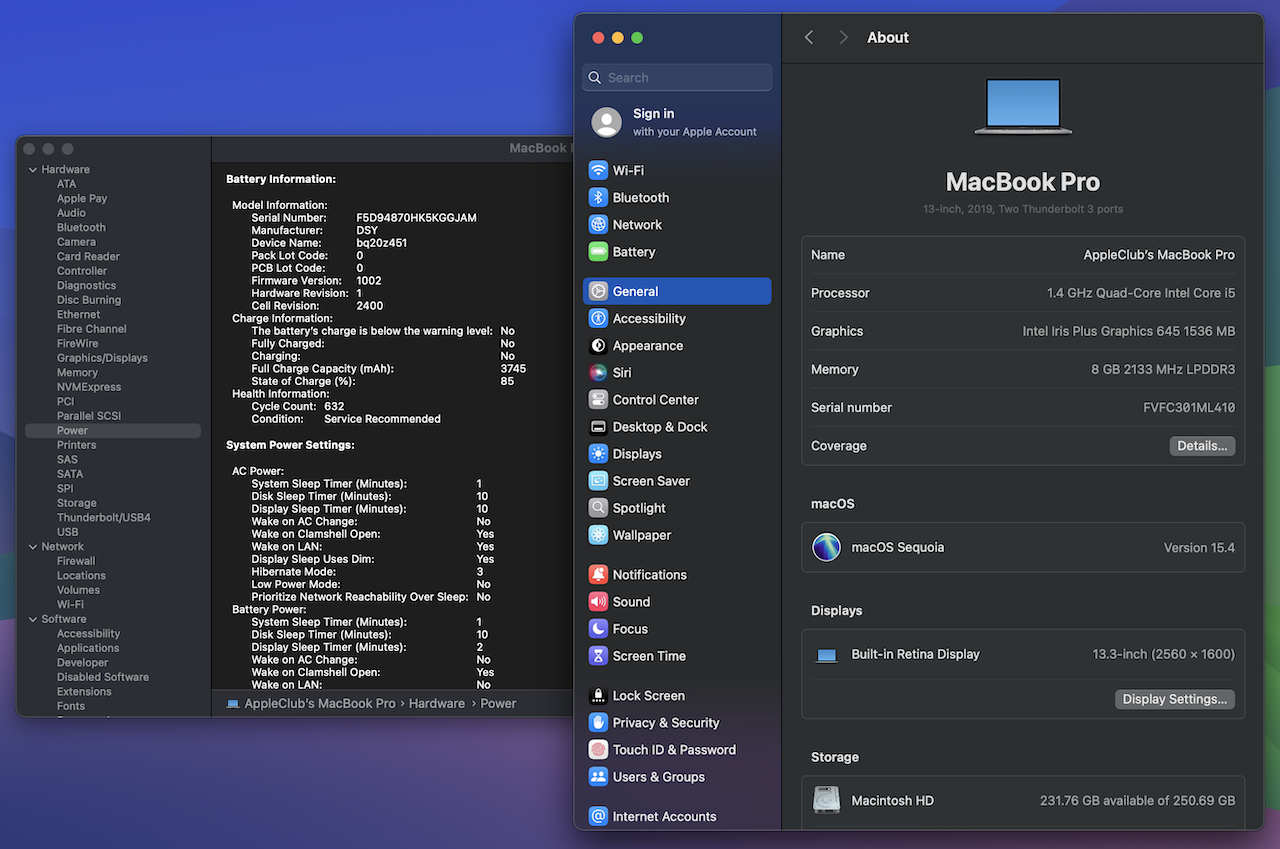The width and height of the screenshot is (1280, 849).
Task: Collapse the Network section in System Information
Action: coord(33,546)
